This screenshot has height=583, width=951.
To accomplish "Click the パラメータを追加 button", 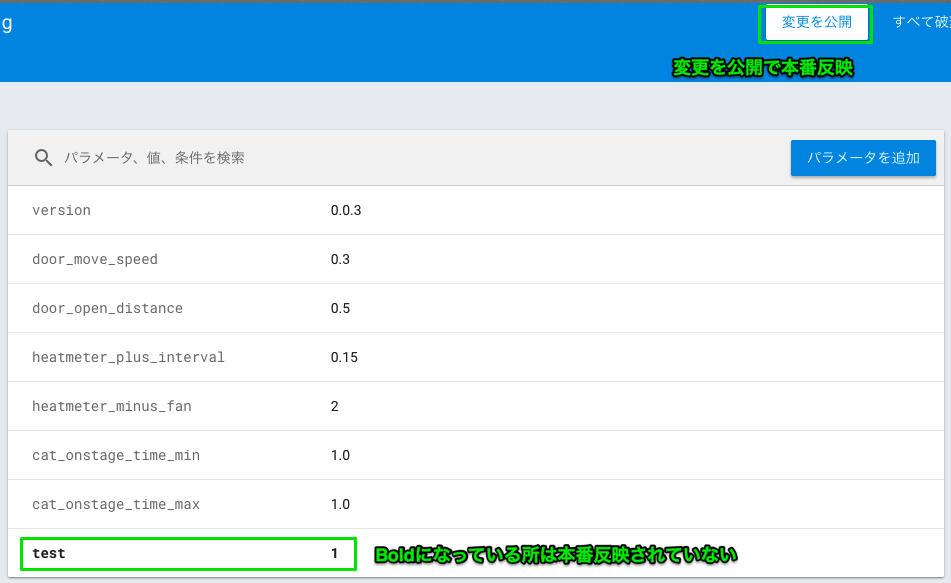I will (863, 158).
